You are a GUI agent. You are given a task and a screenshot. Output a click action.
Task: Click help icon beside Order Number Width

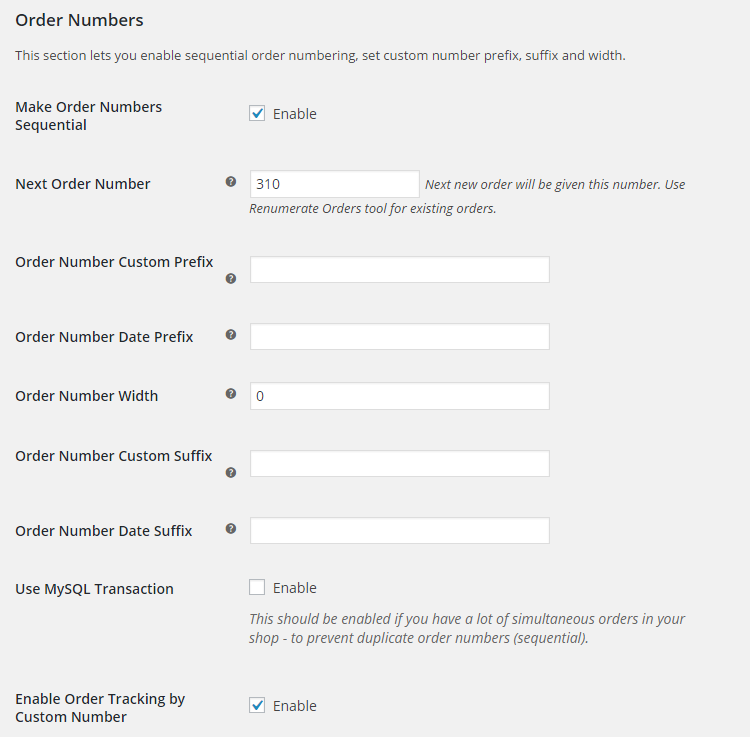coord(231,394)
